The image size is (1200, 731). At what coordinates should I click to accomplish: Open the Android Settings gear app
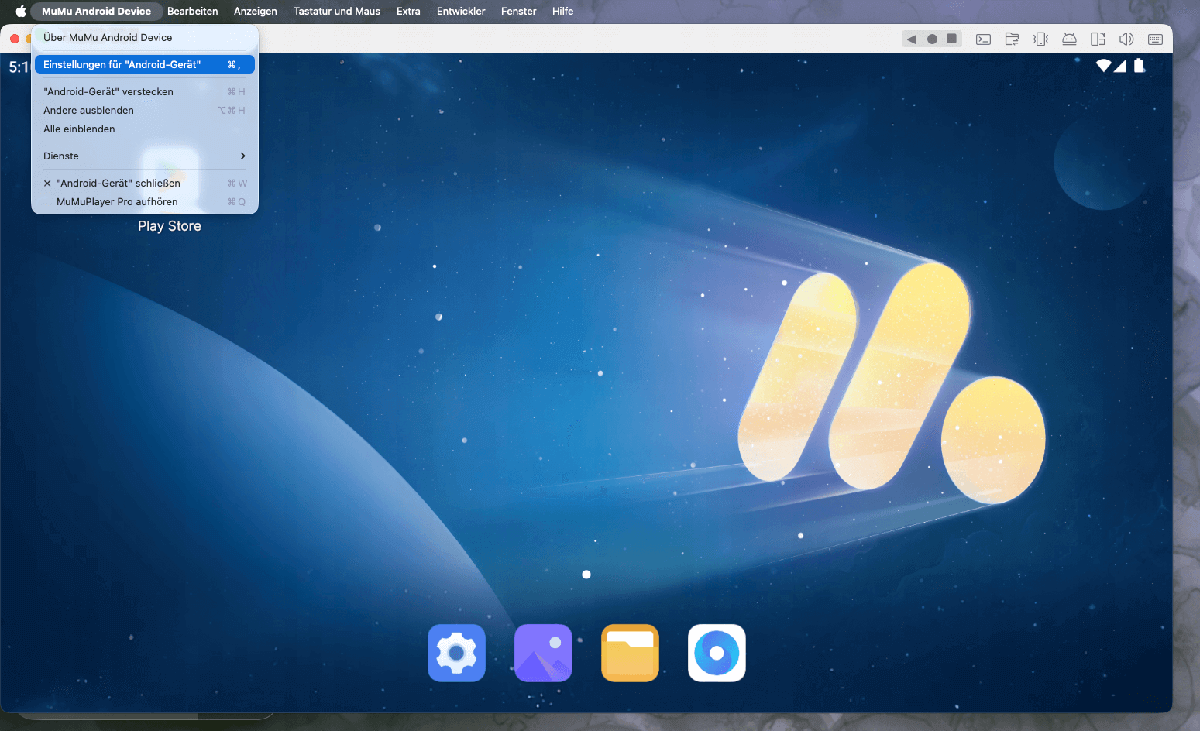pyautogui.click(x=456, y=652)
